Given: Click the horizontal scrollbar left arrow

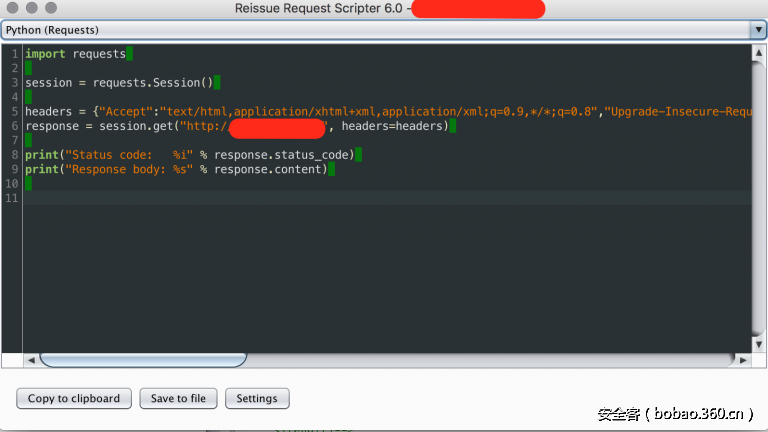Looking at the screenshot, I should (x=31, y=360).
